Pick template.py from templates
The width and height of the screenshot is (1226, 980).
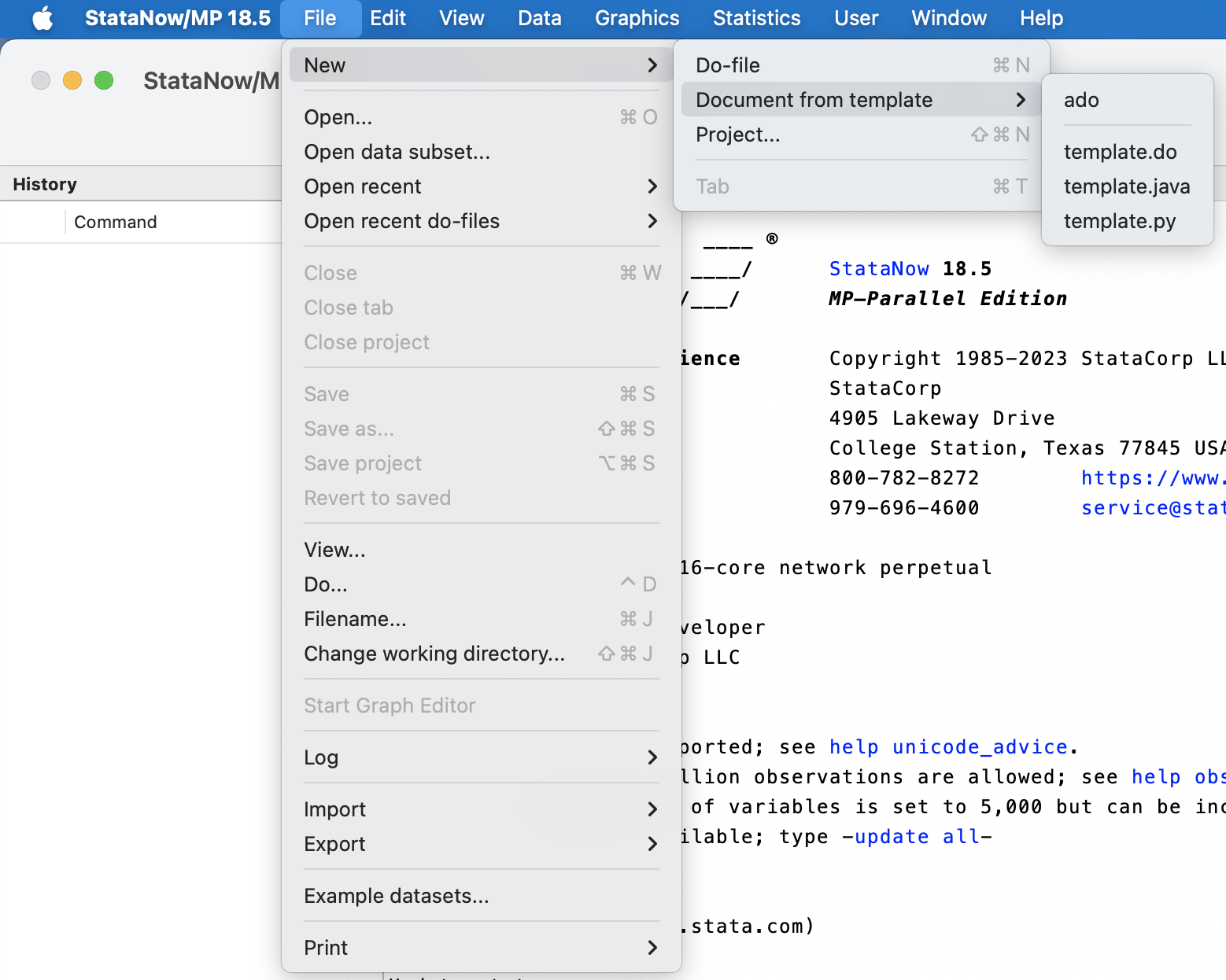point(1127,221)
